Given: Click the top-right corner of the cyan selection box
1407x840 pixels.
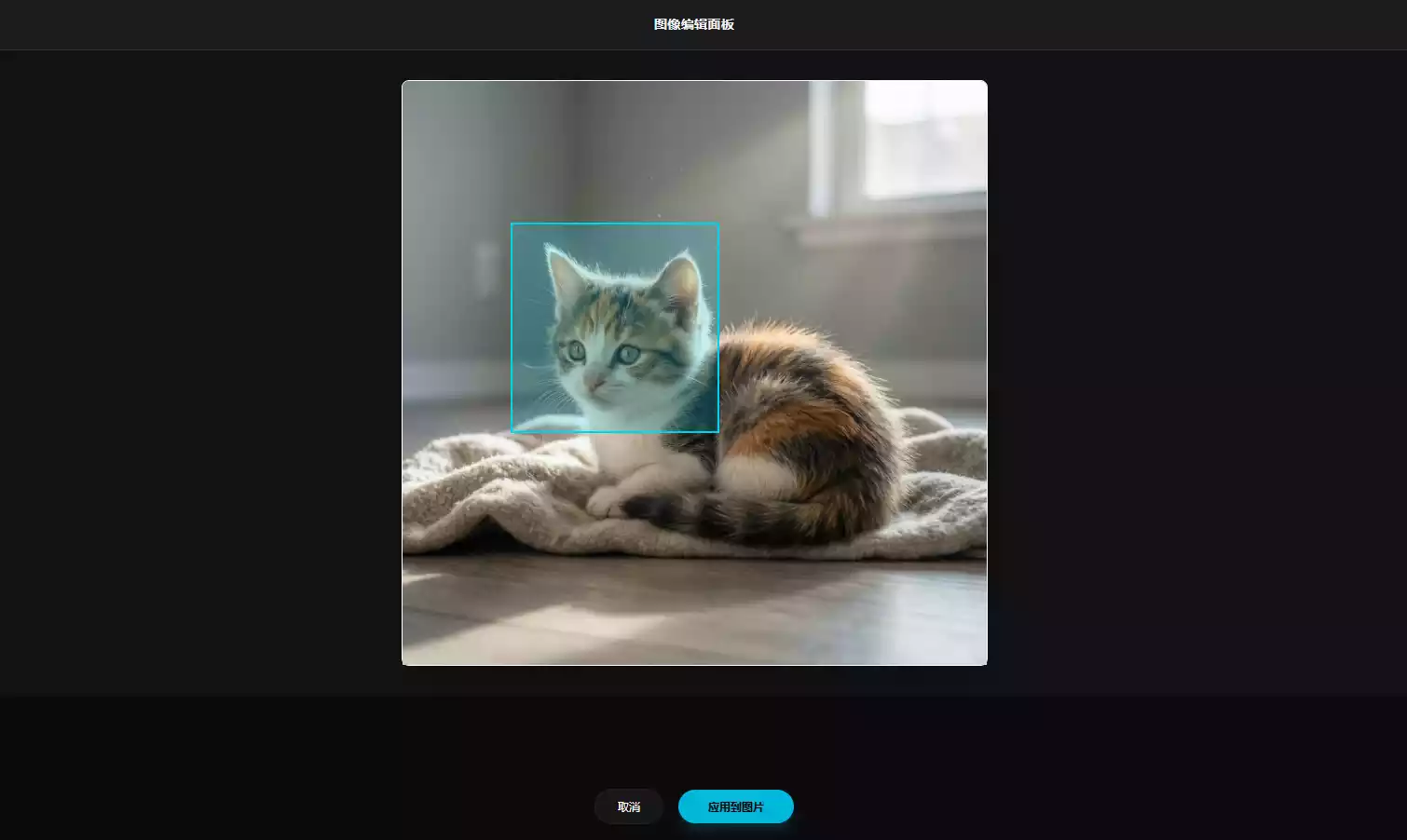Looking at the screenshot, I should 717,224.
